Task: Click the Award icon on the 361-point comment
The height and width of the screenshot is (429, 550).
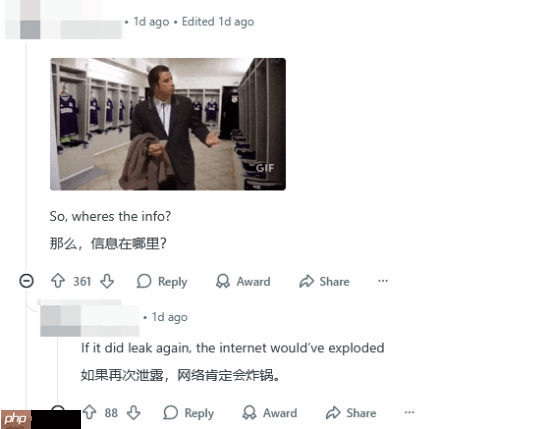Action: click(x=223, y=281)
